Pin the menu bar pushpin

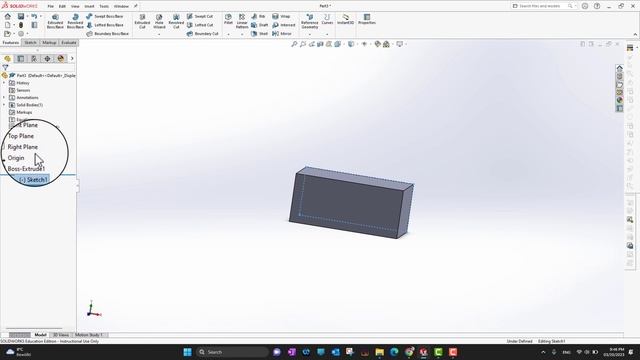(x=136, y=6)
